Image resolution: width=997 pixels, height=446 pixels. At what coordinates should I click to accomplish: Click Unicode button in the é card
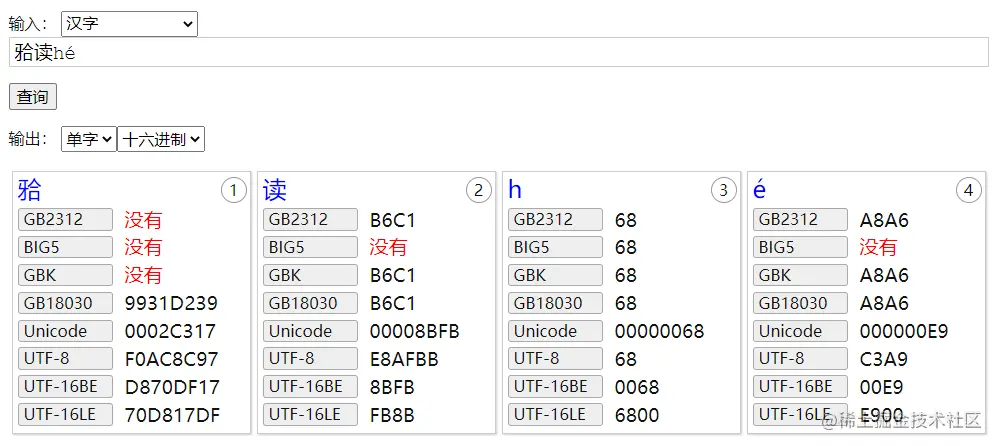point(801,331)
